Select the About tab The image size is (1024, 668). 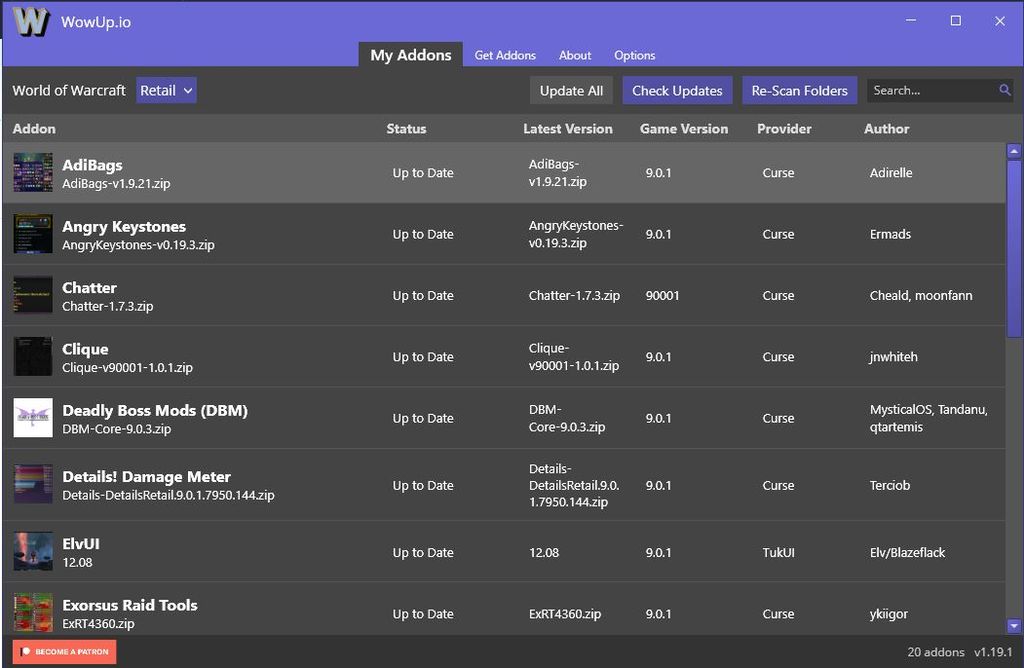(x=575, y=56)
